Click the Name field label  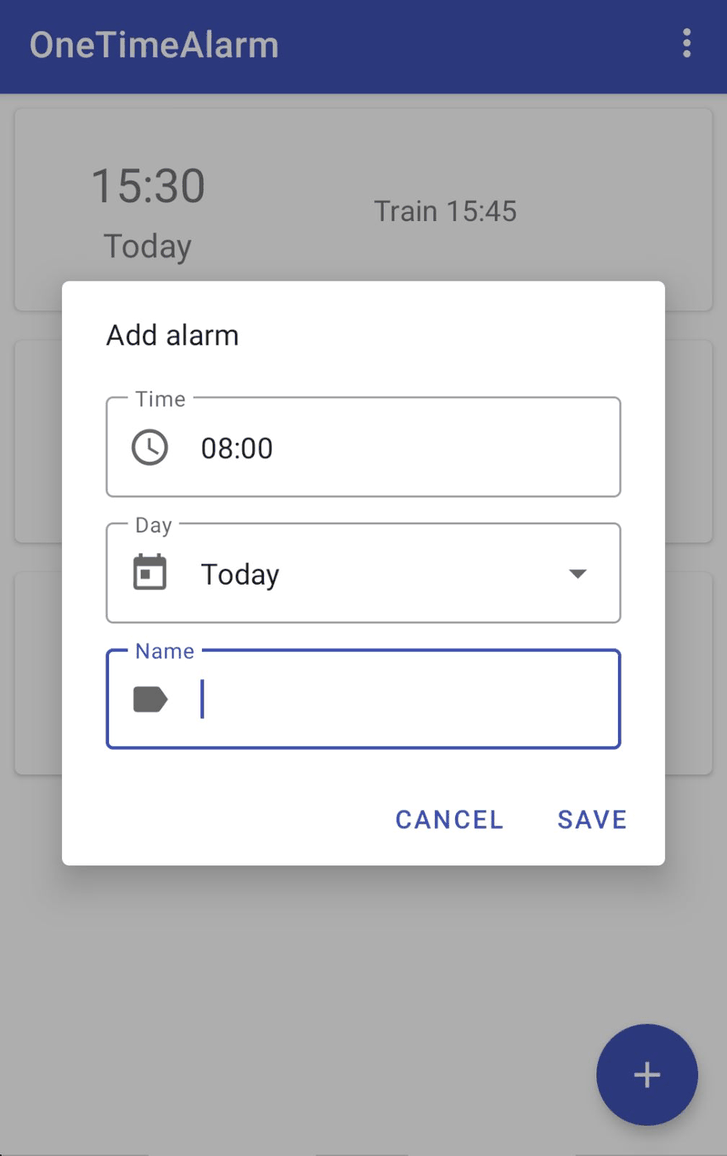[164, 651]
